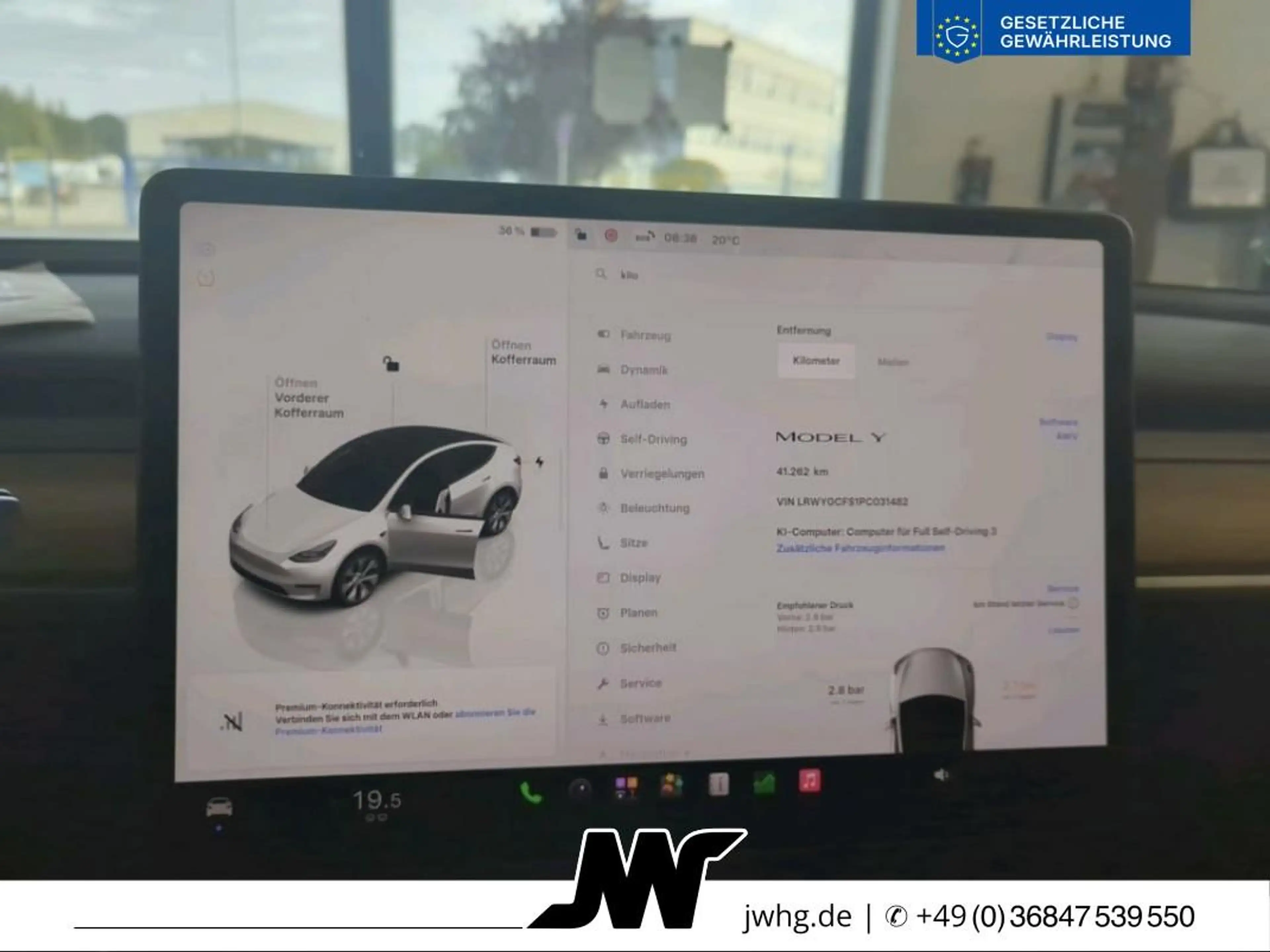This screenshot has width=1270, height=952.
Task: Open the purple app launcher grid icon
Action: (626, 787)
